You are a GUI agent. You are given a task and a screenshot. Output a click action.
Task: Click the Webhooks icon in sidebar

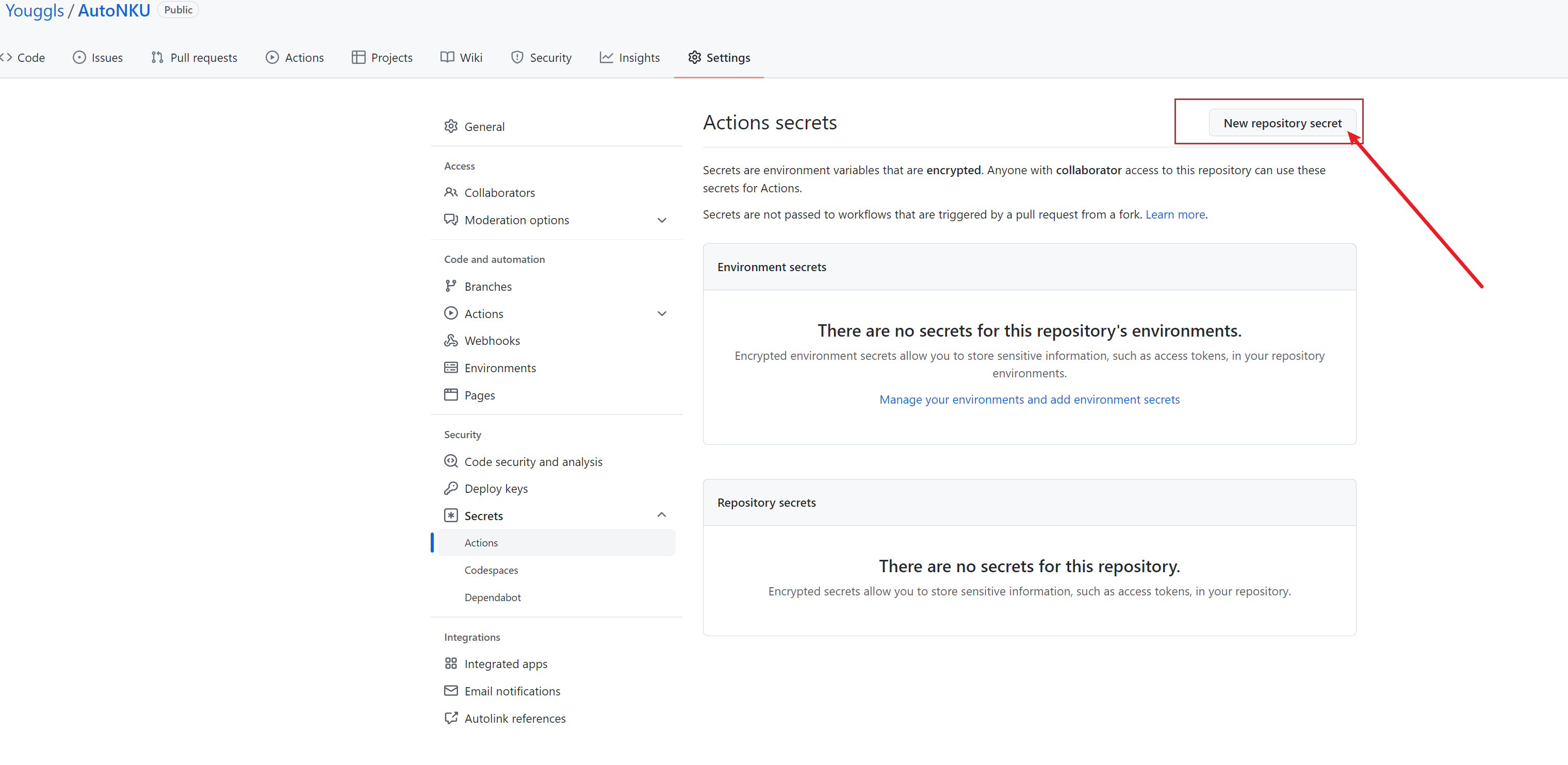(x=450, y=340)
